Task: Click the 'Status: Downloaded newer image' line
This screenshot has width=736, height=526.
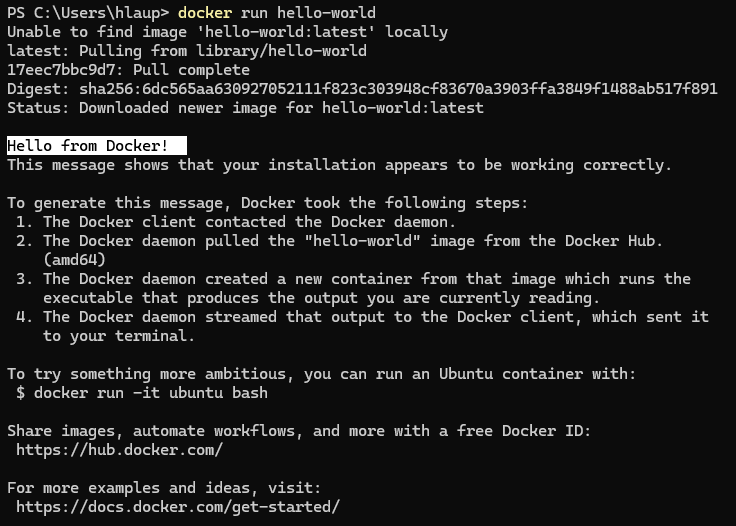Action: pos(245,108)
